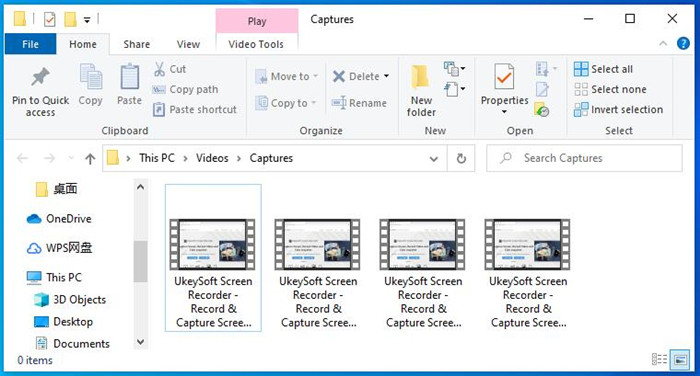Click navigation pane scroll up arrow
Viewport: 700px width, 376px height.
tap(141, 187)
